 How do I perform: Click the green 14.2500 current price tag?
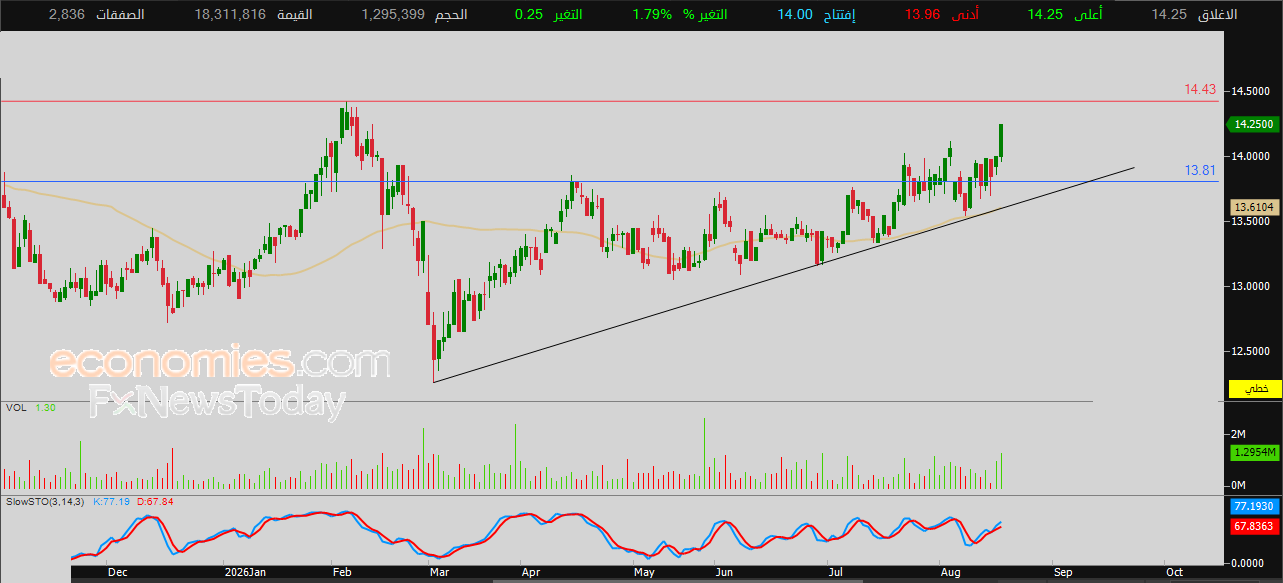[1252, 124]
